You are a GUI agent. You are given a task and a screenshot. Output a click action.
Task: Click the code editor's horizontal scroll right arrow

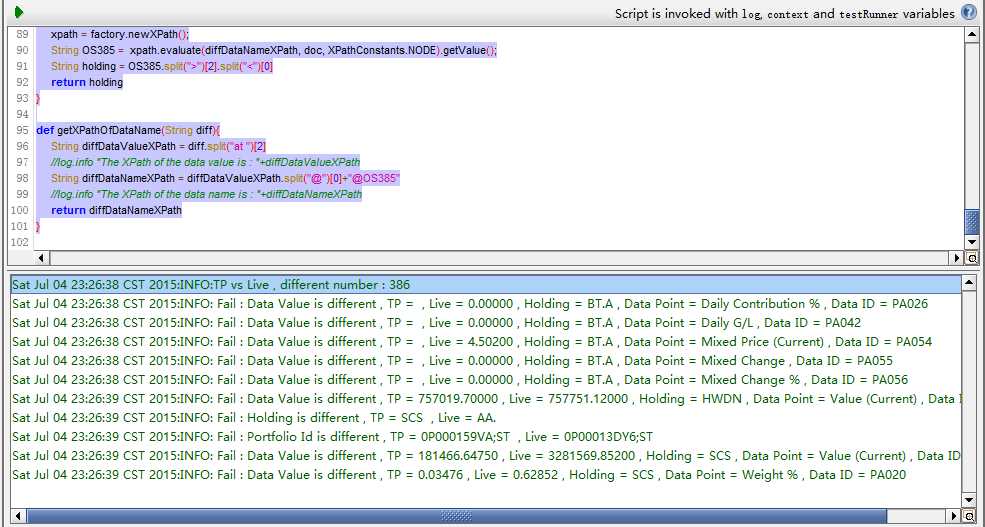click(x=957, y=258)
